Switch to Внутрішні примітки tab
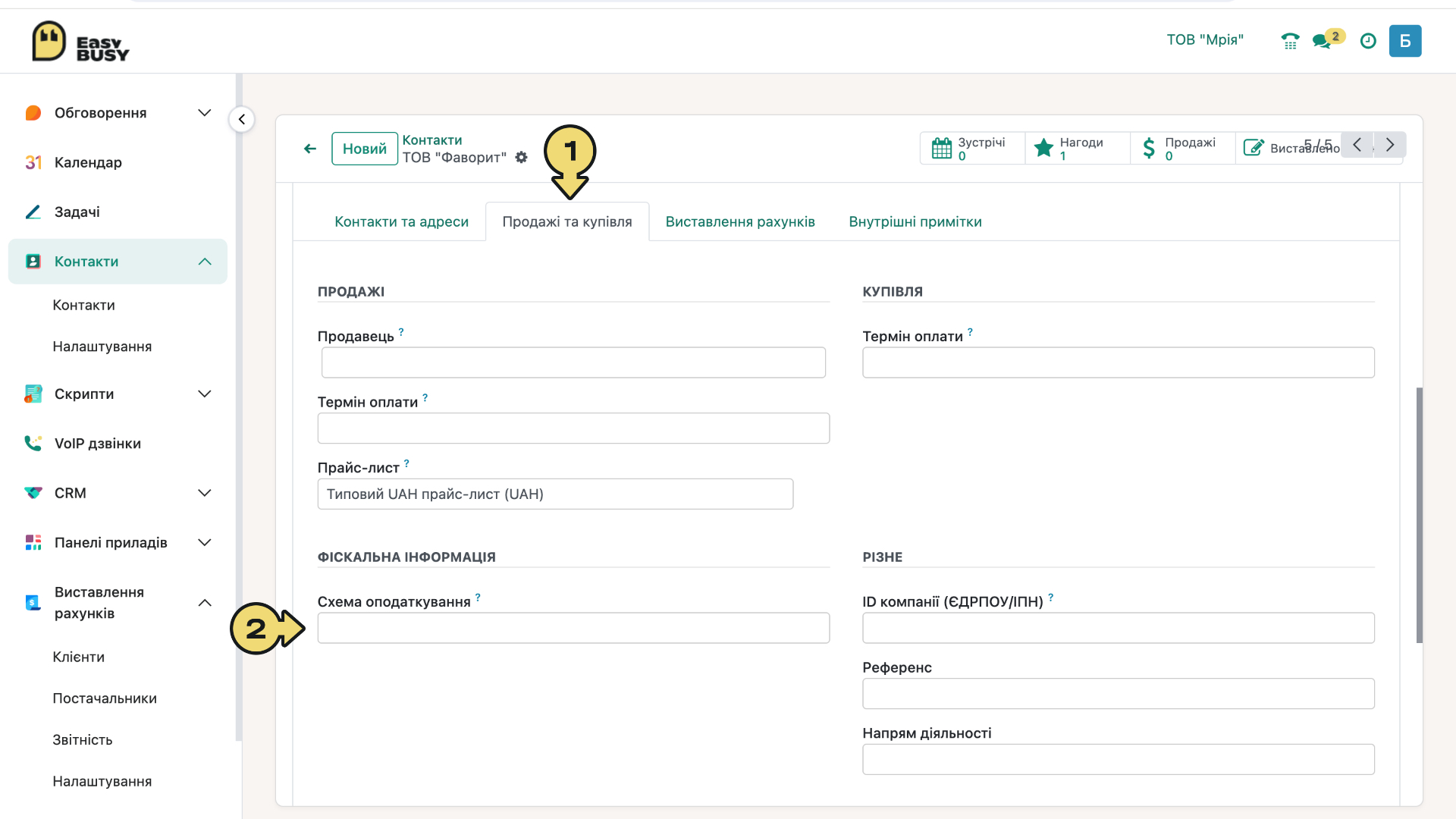Screen dimensions: 1456x819 click(915, 221)
